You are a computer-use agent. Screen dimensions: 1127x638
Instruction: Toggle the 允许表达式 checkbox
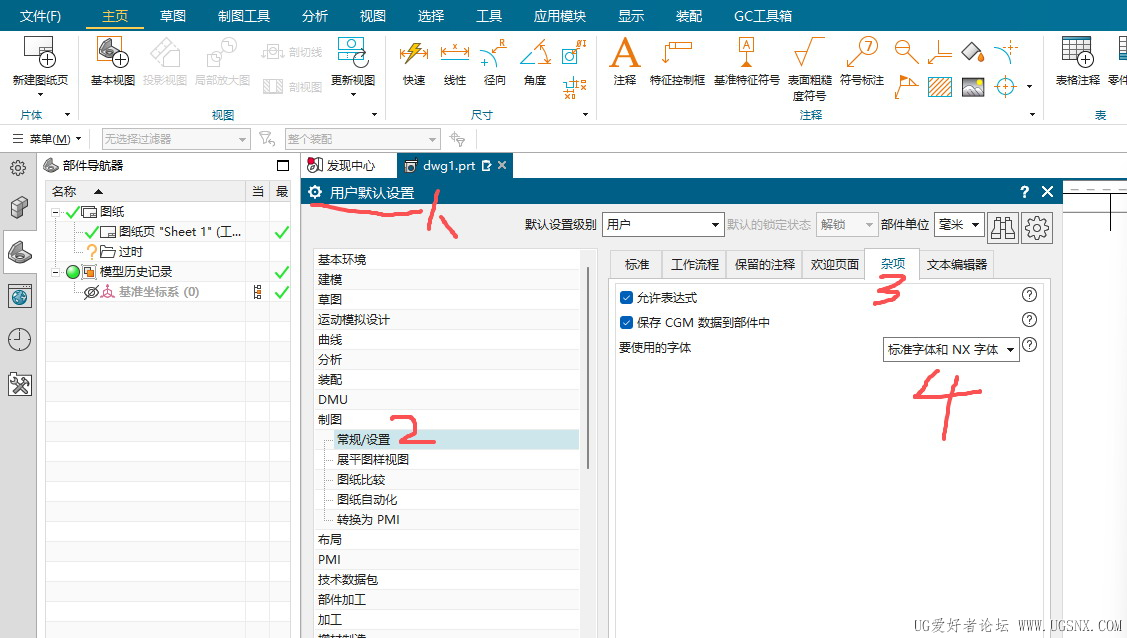point(626,297)
